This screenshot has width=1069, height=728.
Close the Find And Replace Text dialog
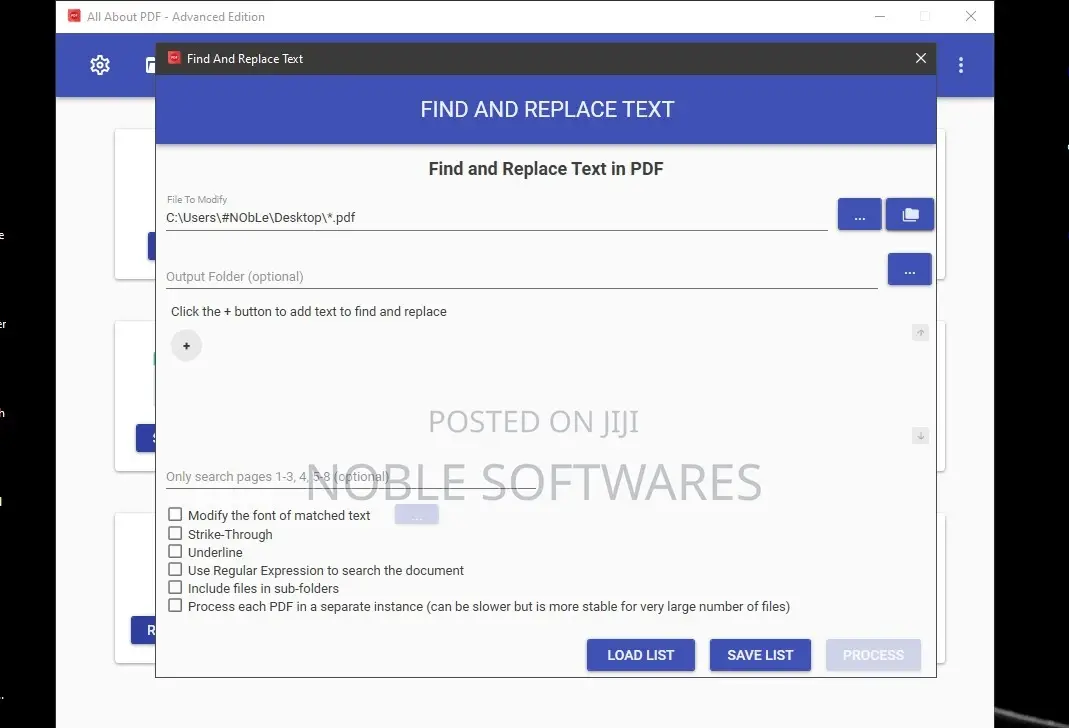(920, 59)
